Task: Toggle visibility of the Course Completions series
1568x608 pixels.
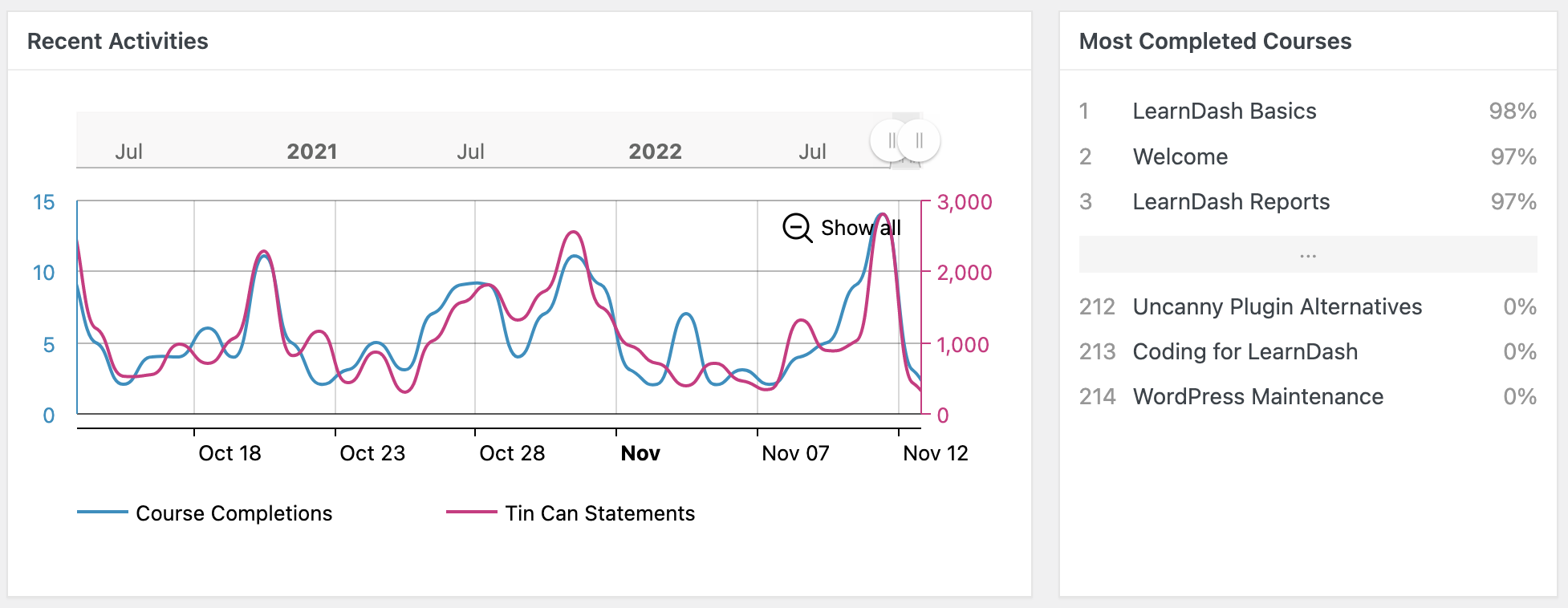Action: (234, 513)
